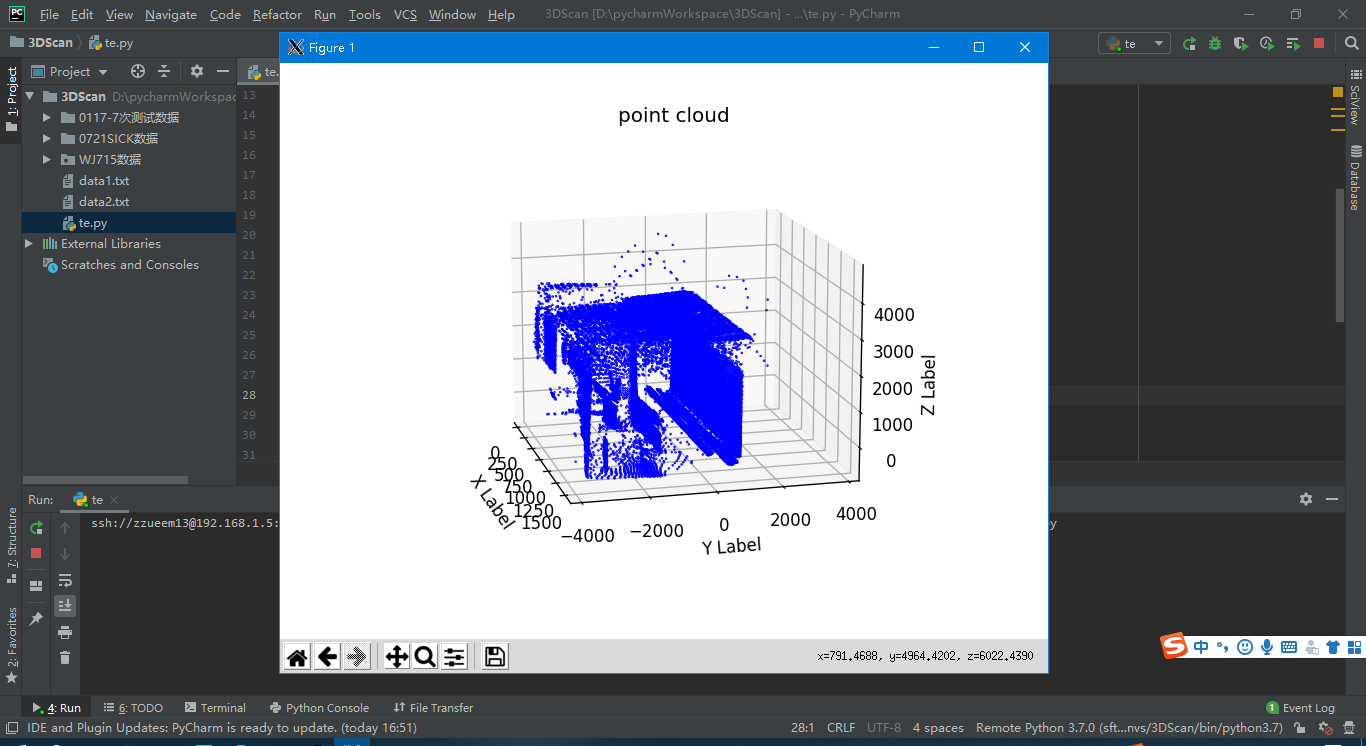Open the Navigate menu

[170, 14]
